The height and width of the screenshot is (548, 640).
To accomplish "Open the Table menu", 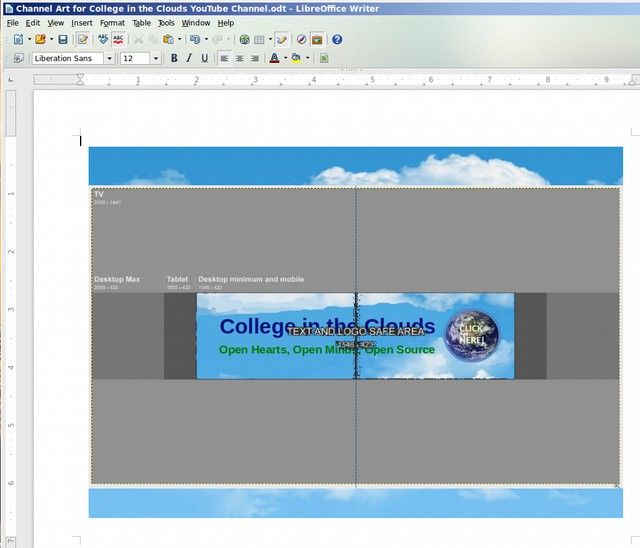I will 142,22.
